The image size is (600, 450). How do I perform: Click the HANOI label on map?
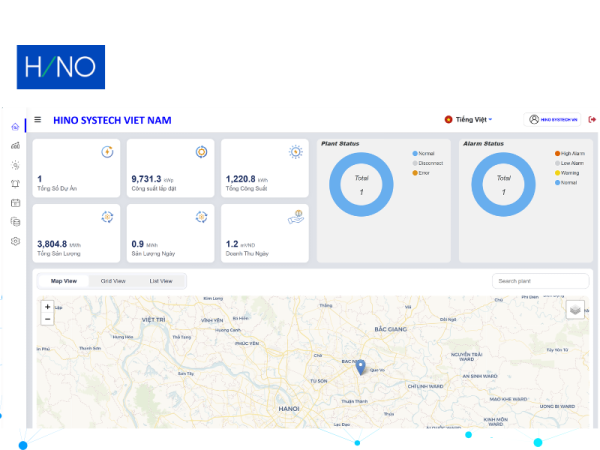(289, 409)
